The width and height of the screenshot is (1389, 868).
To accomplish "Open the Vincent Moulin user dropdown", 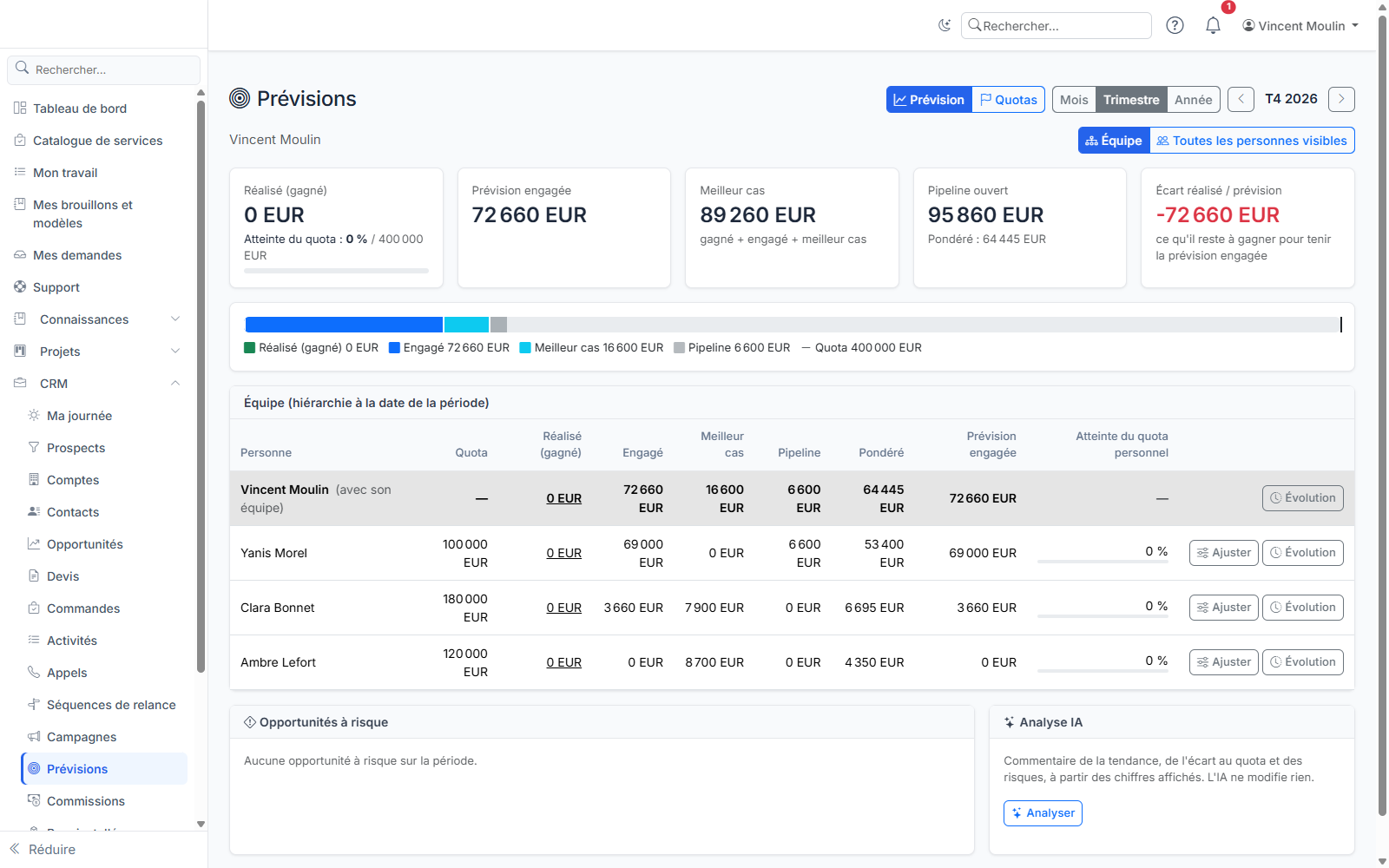I will 1300,26.
